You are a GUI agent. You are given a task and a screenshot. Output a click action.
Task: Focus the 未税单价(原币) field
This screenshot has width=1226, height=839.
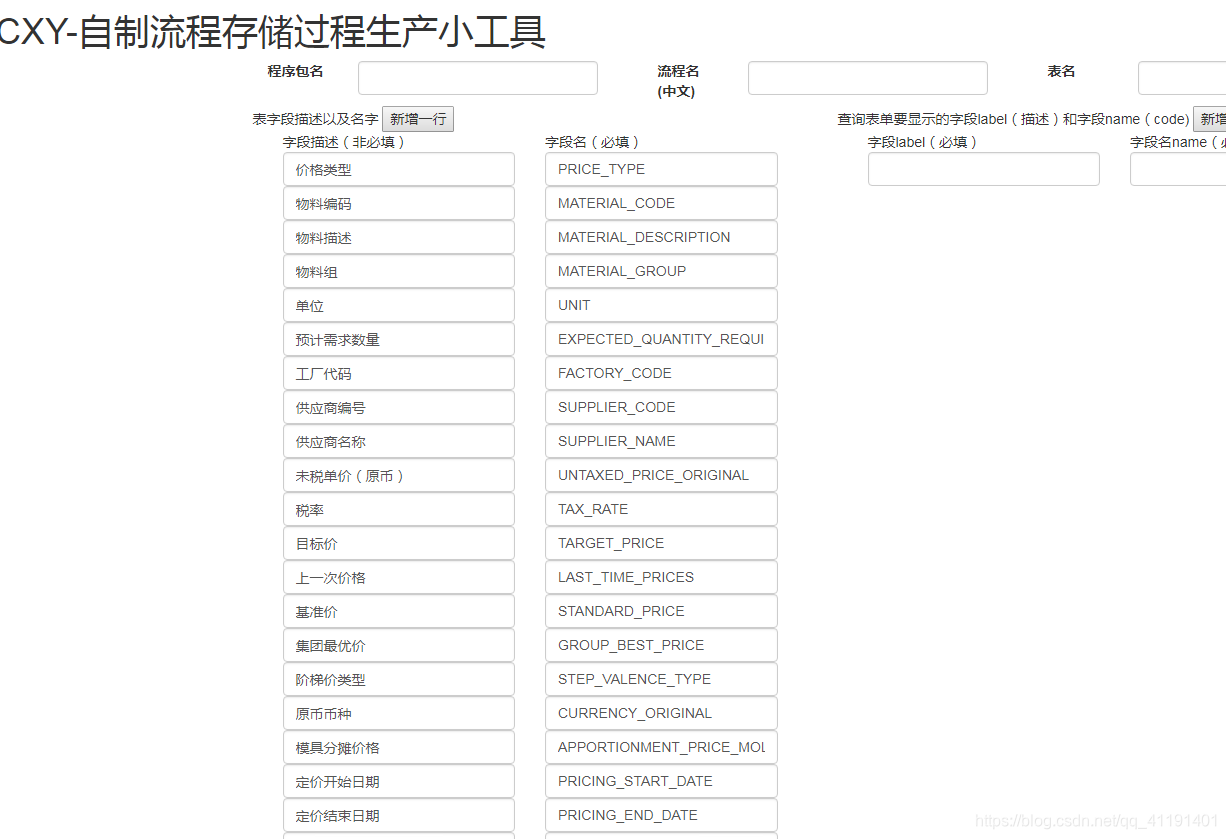399,475
